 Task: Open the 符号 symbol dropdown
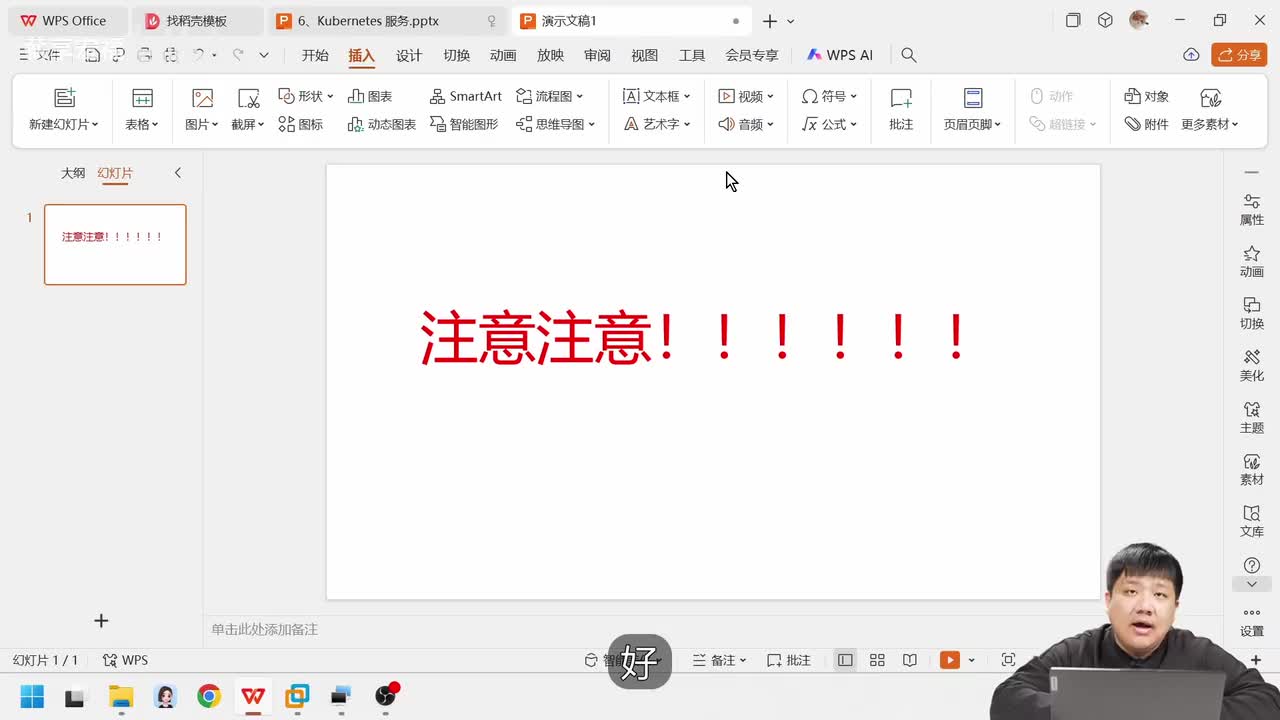click(x=829, y=96)
